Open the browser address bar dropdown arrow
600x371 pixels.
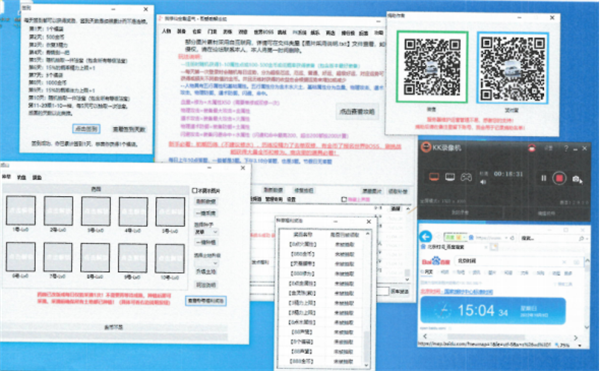506,238
